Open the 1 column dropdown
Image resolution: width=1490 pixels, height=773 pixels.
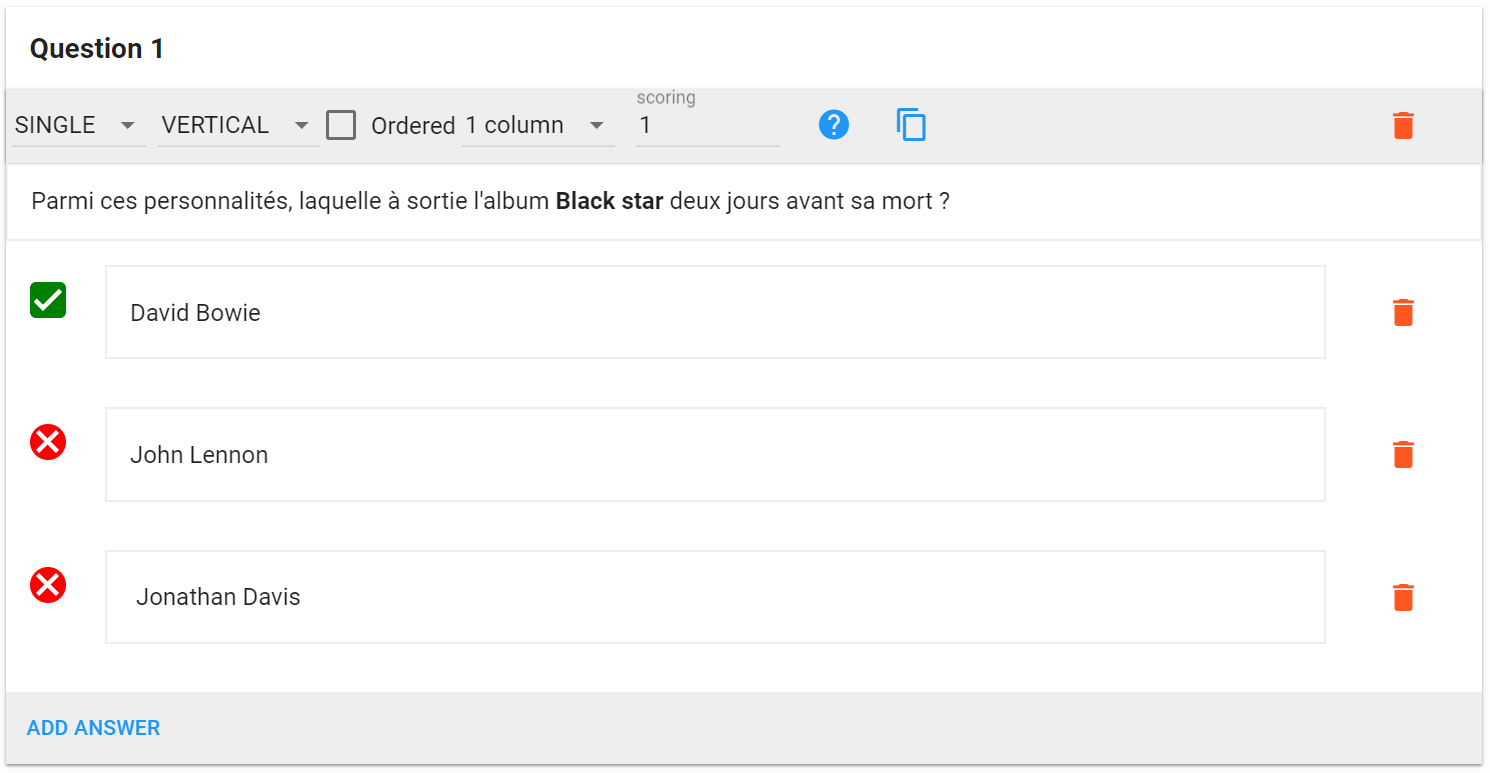click(x=538, y=125)
